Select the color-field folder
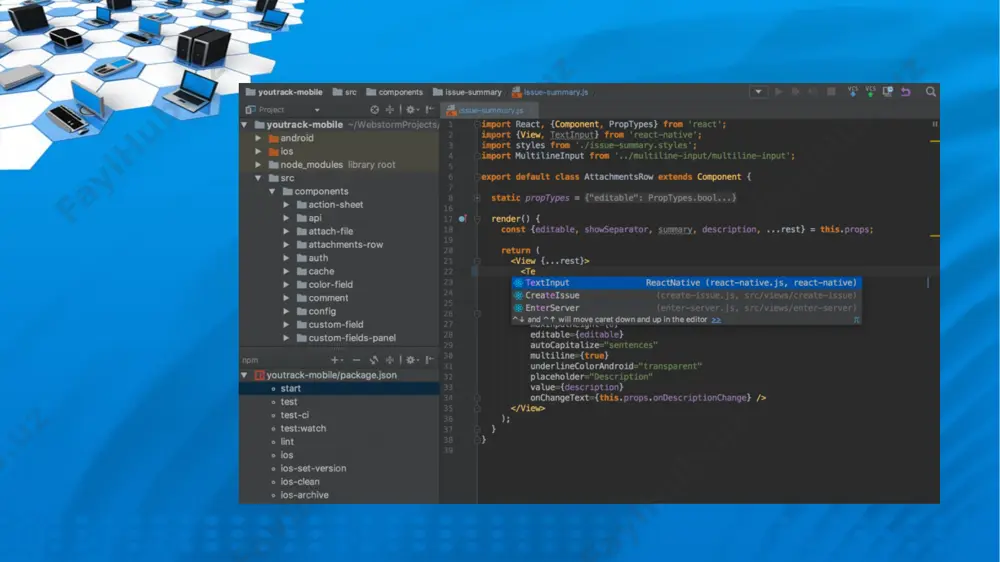1000x562 pixels. click(x=330, y=285)
